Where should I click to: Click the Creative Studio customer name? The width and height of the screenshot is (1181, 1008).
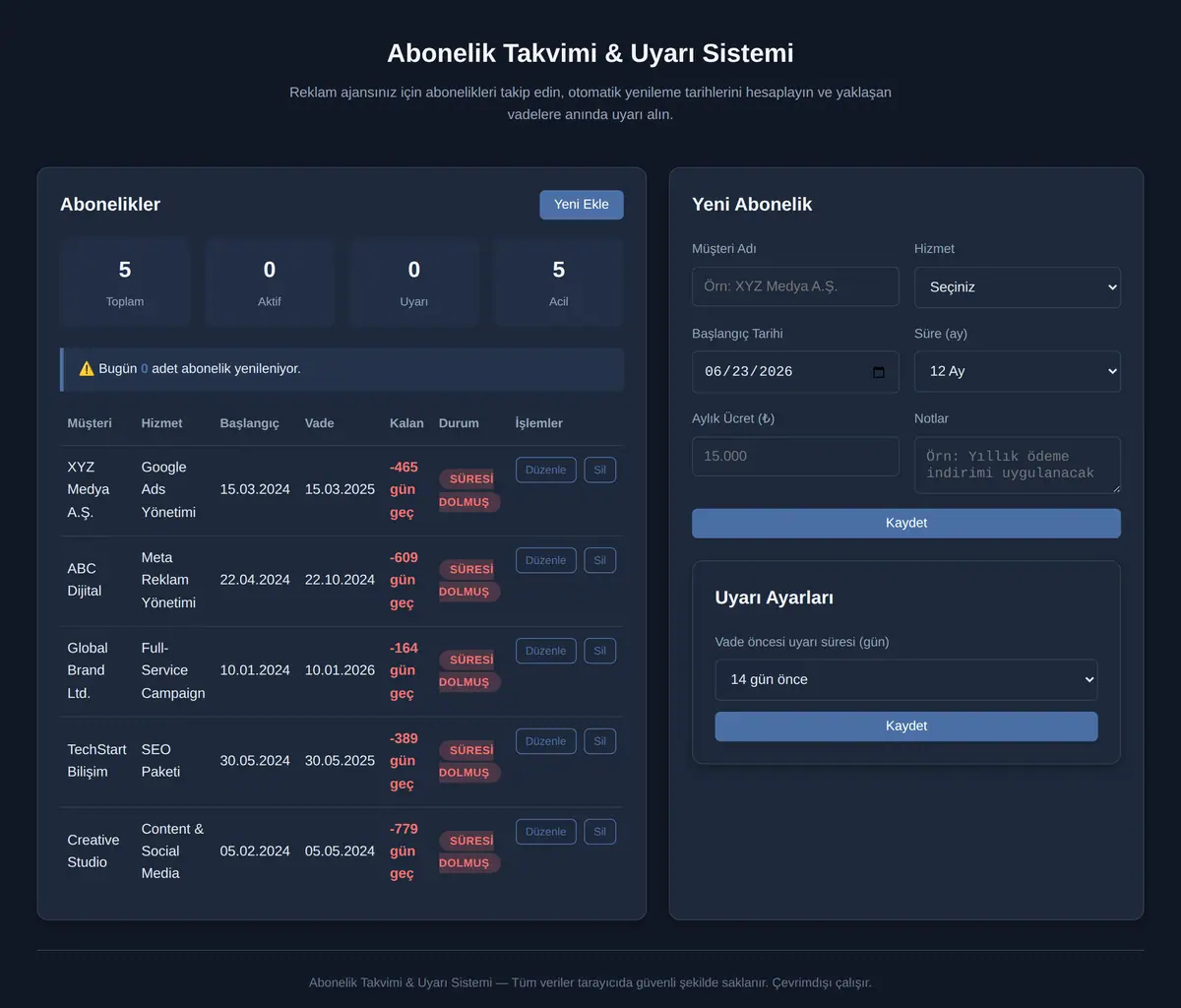(93, 851)
